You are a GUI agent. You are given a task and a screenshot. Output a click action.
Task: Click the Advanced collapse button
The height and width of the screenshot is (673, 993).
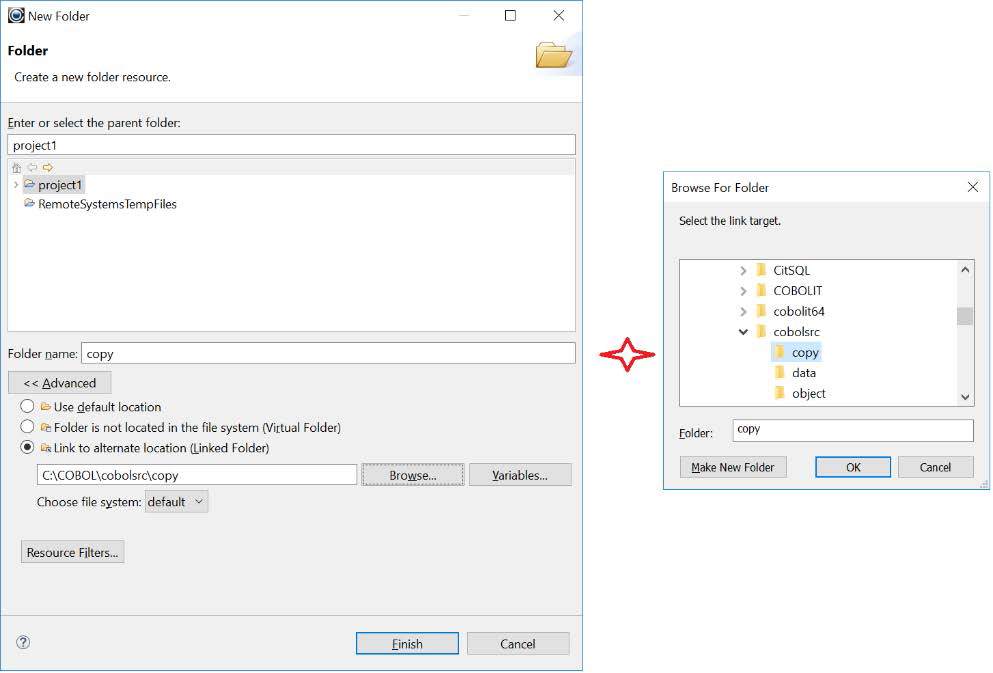(59, 382)
